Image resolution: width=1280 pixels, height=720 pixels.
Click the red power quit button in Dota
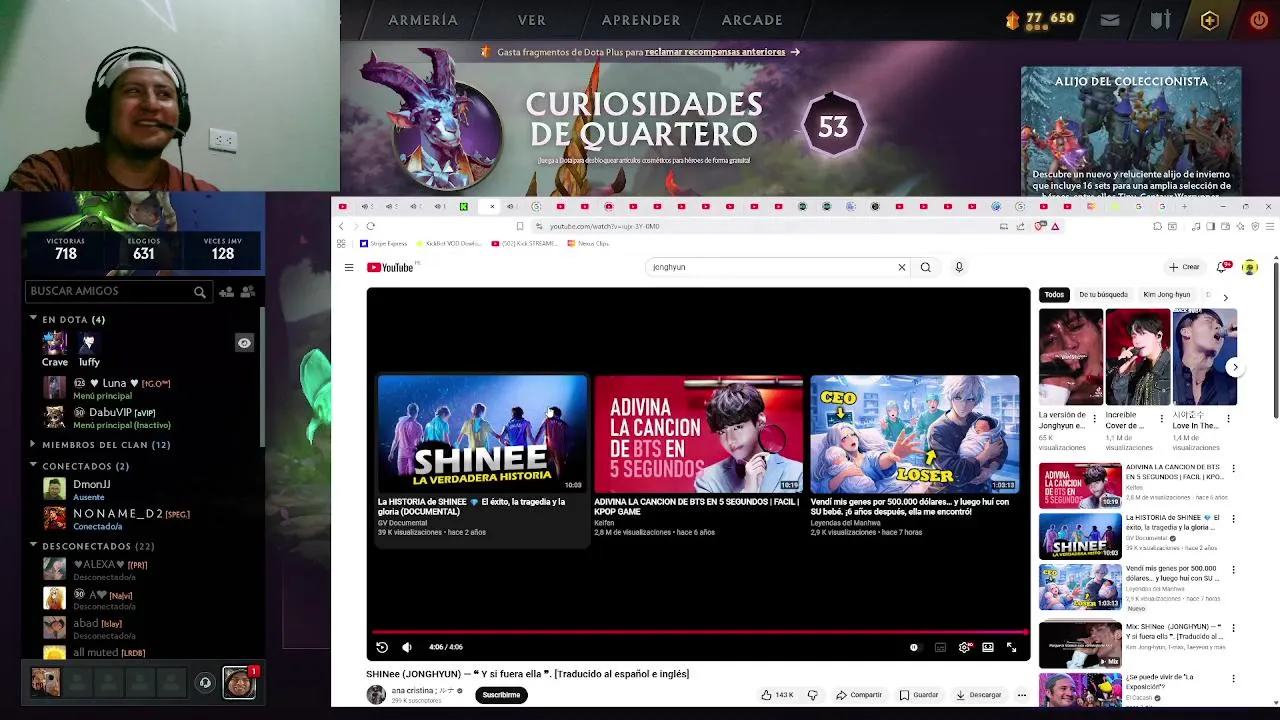coord(1259,20)
